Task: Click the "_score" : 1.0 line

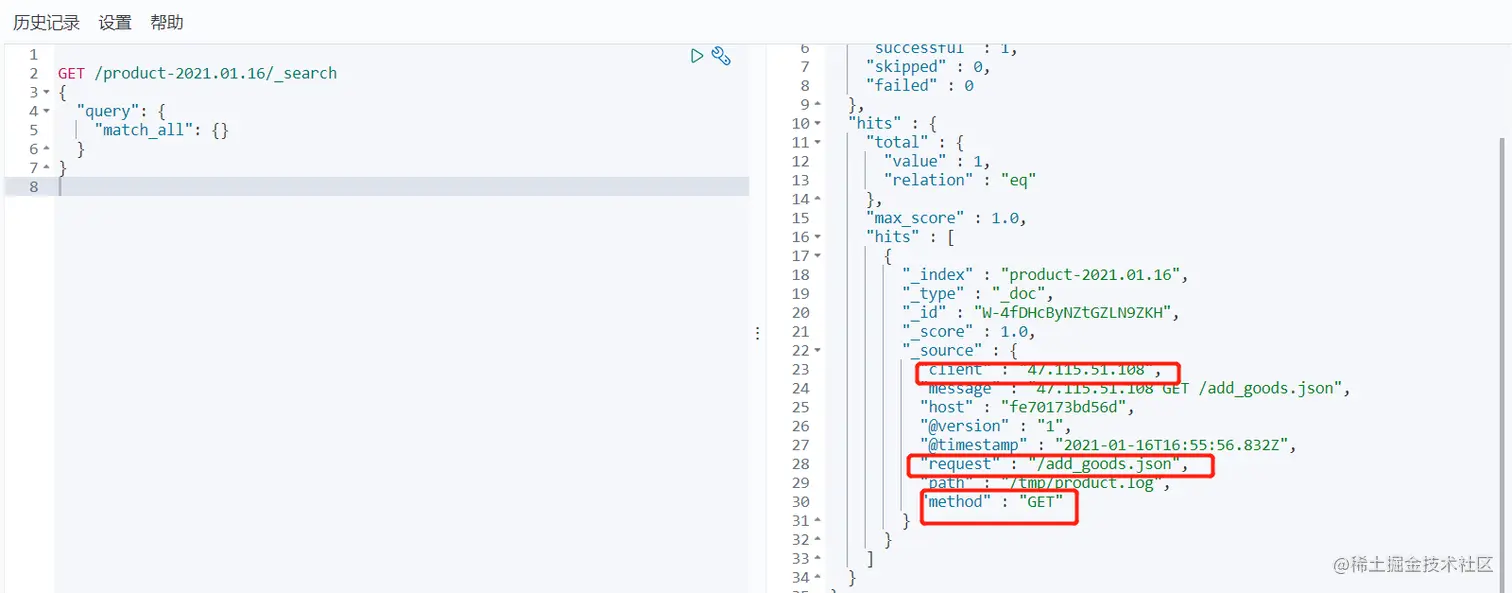Action: (968, 332)
